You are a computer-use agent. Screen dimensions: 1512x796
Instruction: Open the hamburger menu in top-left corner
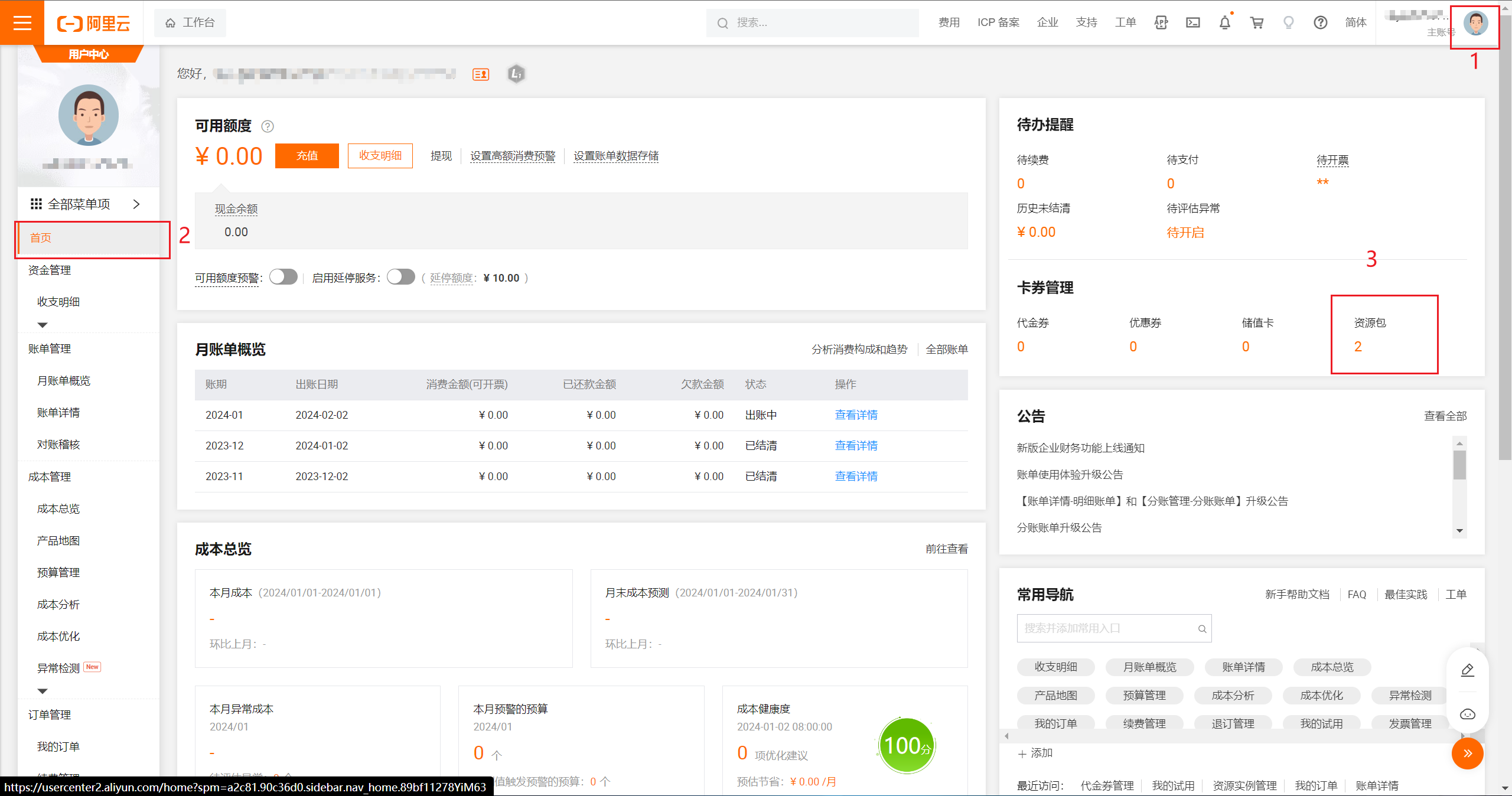[x=22, y=22]
